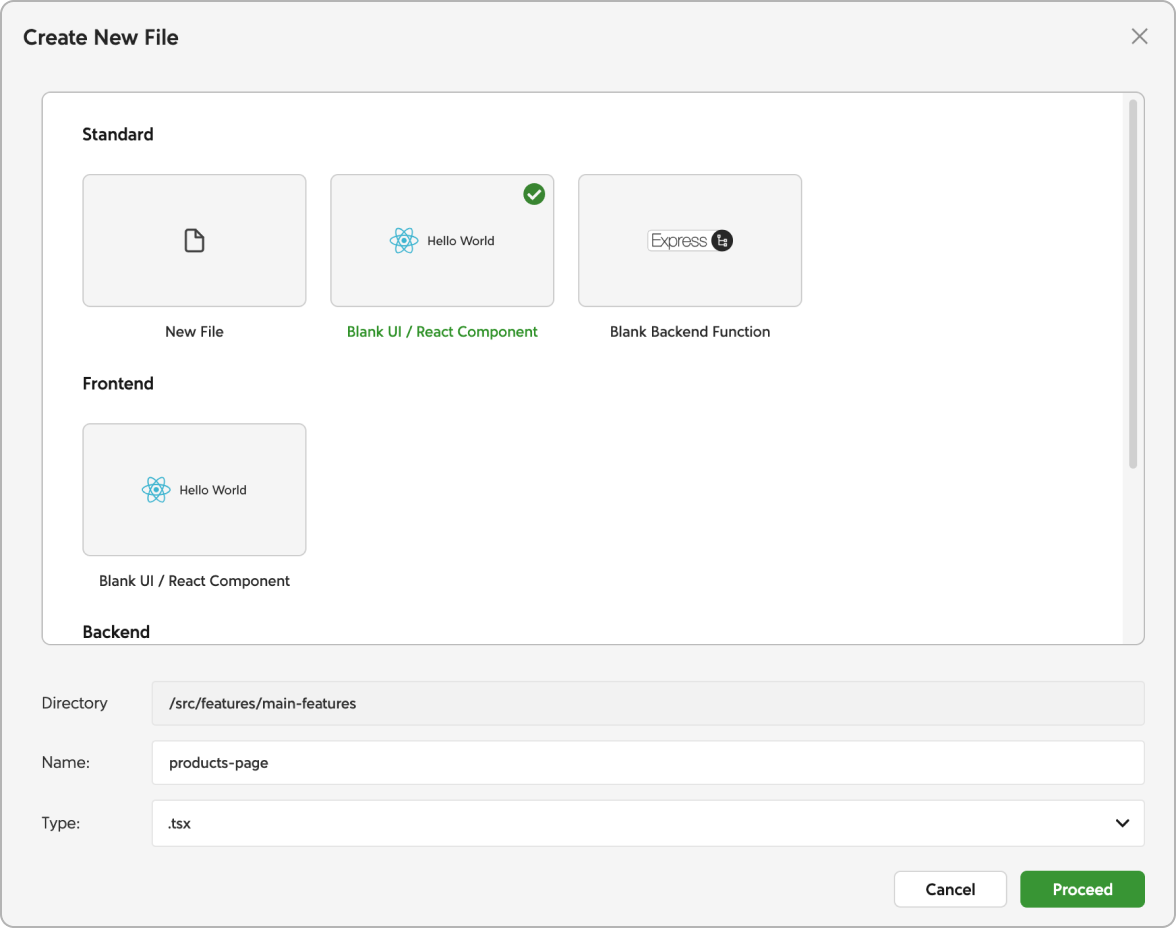
Task: Click the 'Name:' field label
Action: 65,762
